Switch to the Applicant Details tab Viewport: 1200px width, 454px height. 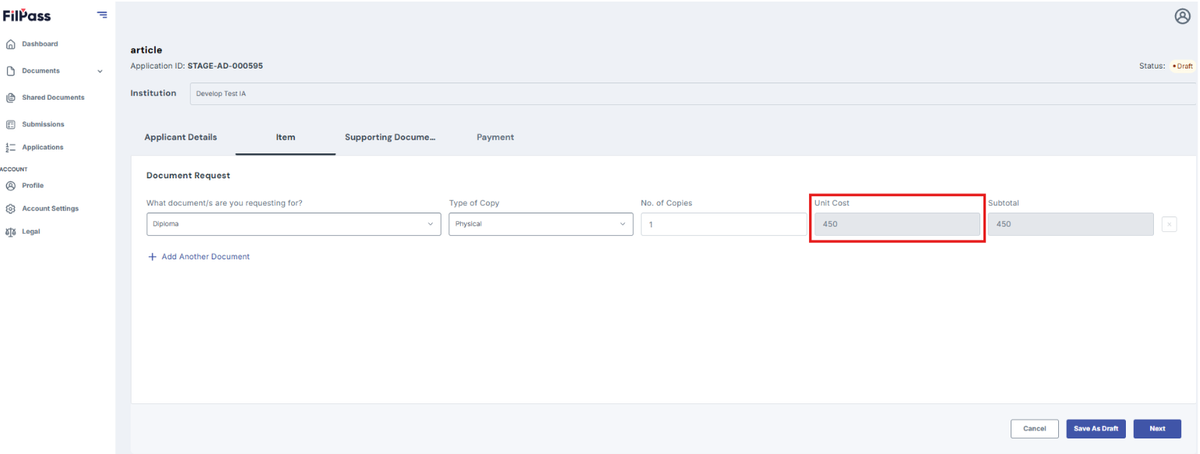tap(181, 137)
